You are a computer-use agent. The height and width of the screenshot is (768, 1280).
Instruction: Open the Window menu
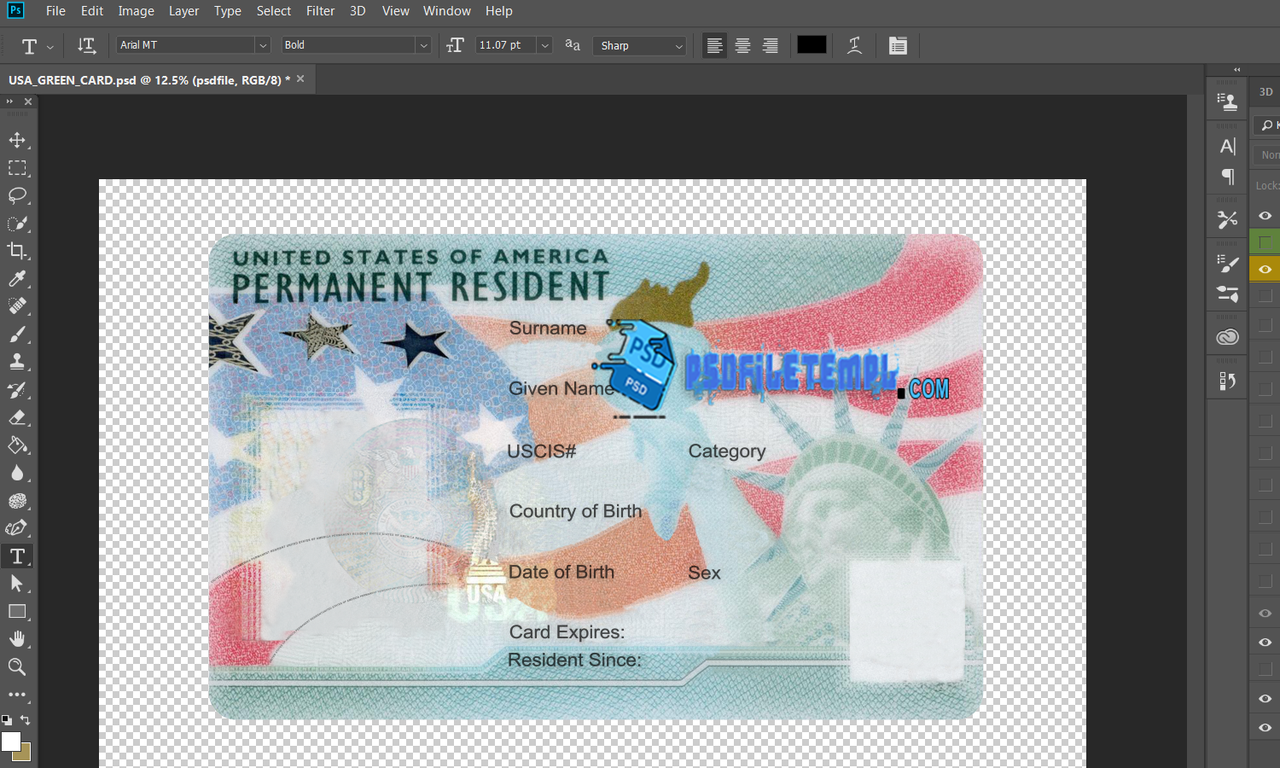pyautogui.click(x=447, y=11)
